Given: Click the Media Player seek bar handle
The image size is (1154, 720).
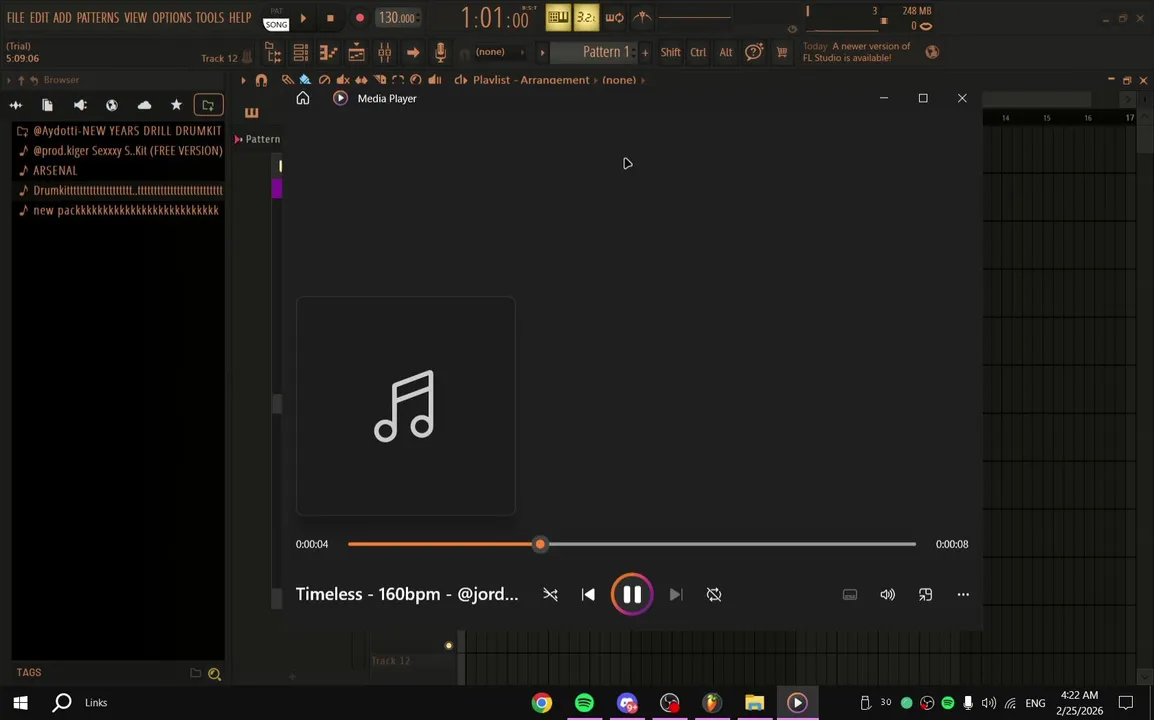Looking at the screenshot, I should 540,544.
